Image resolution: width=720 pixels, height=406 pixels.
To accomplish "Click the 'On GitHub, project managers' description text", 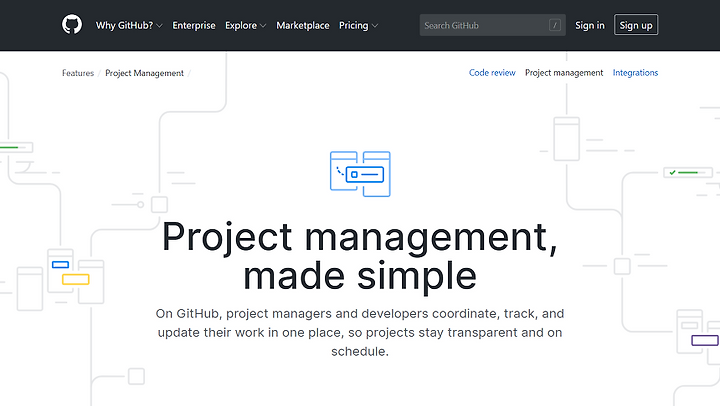I will coord(360,333).
